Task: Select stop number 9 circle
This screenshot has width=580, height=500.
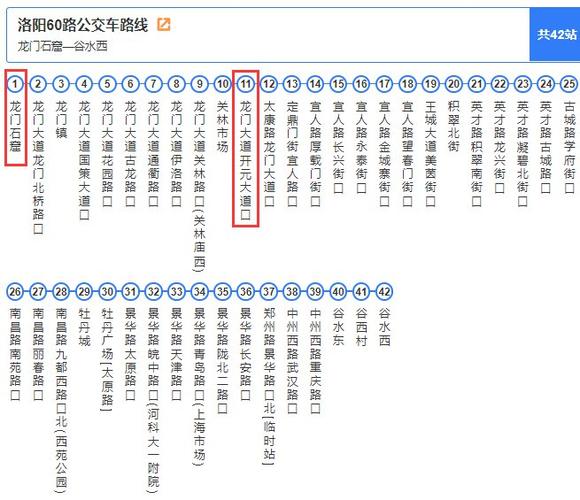Action: pyautogui.click(x=200, y=84)
